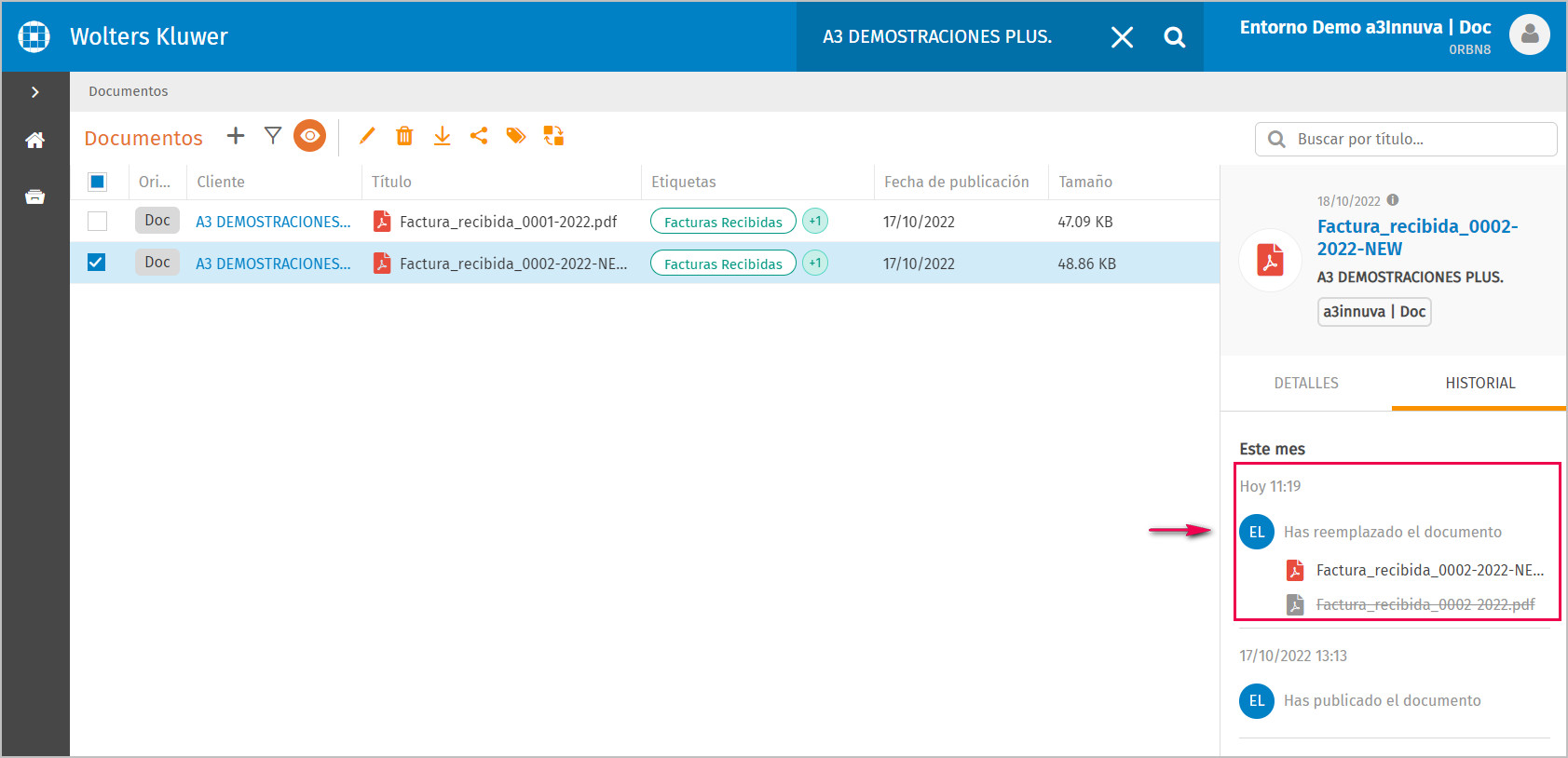The height and width of the screenshot is (758, 1568).
Task: Click the replace document icon
Action: 553,136
